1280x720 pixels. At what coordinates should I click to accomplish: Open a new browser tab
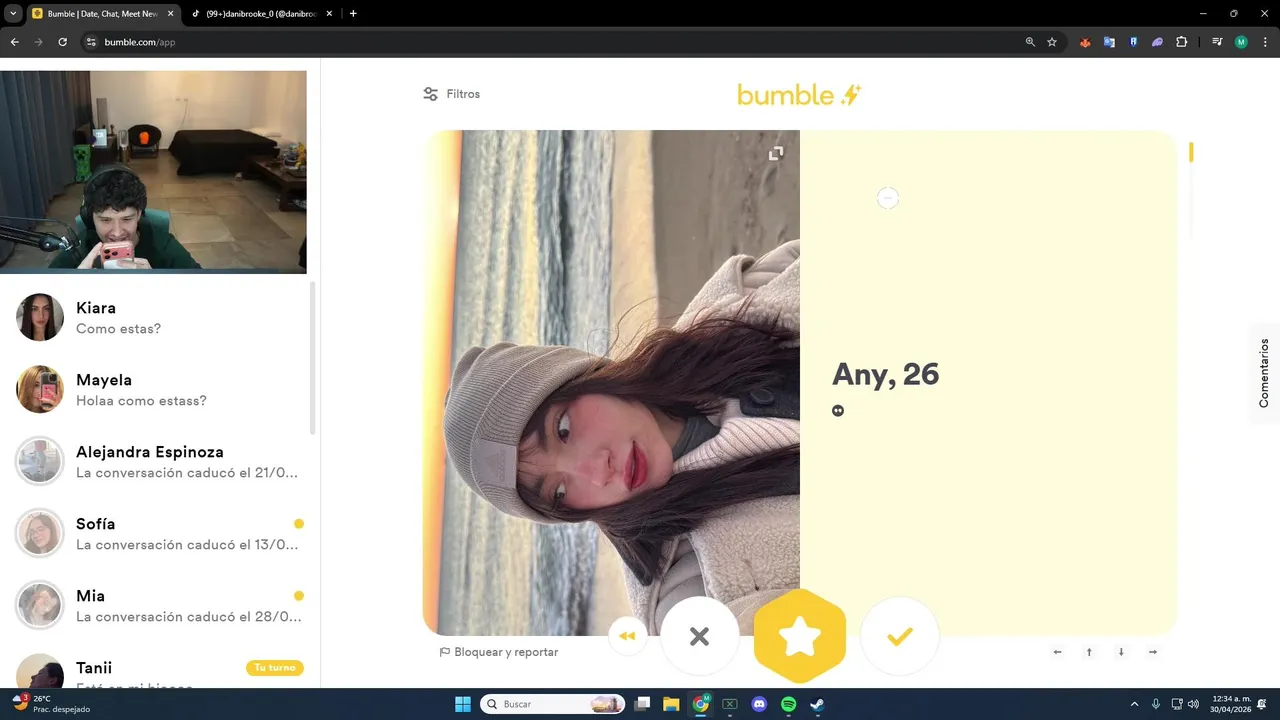[x=353, y=14]
